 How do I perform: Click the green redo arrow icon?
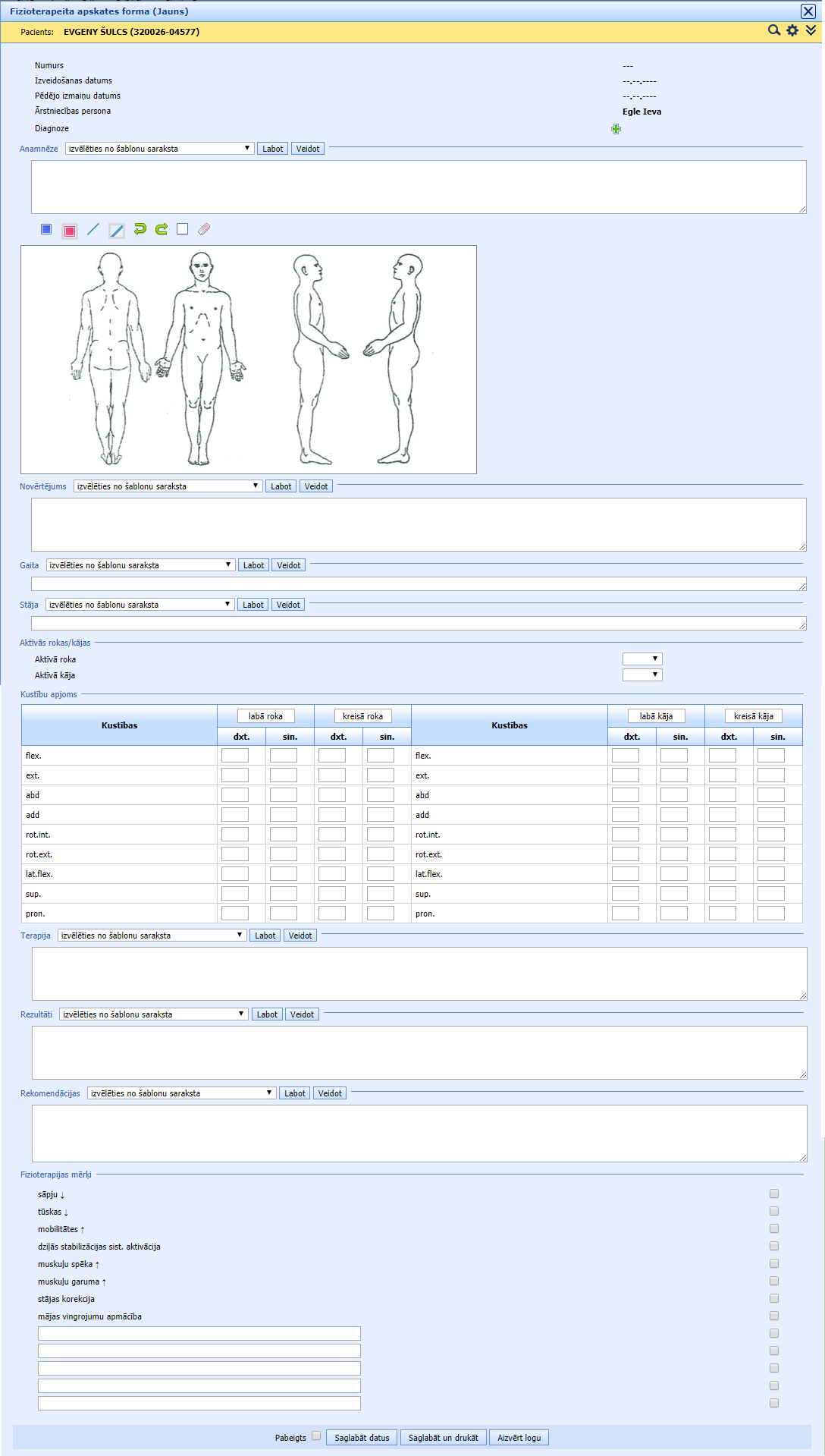[162, 229]
